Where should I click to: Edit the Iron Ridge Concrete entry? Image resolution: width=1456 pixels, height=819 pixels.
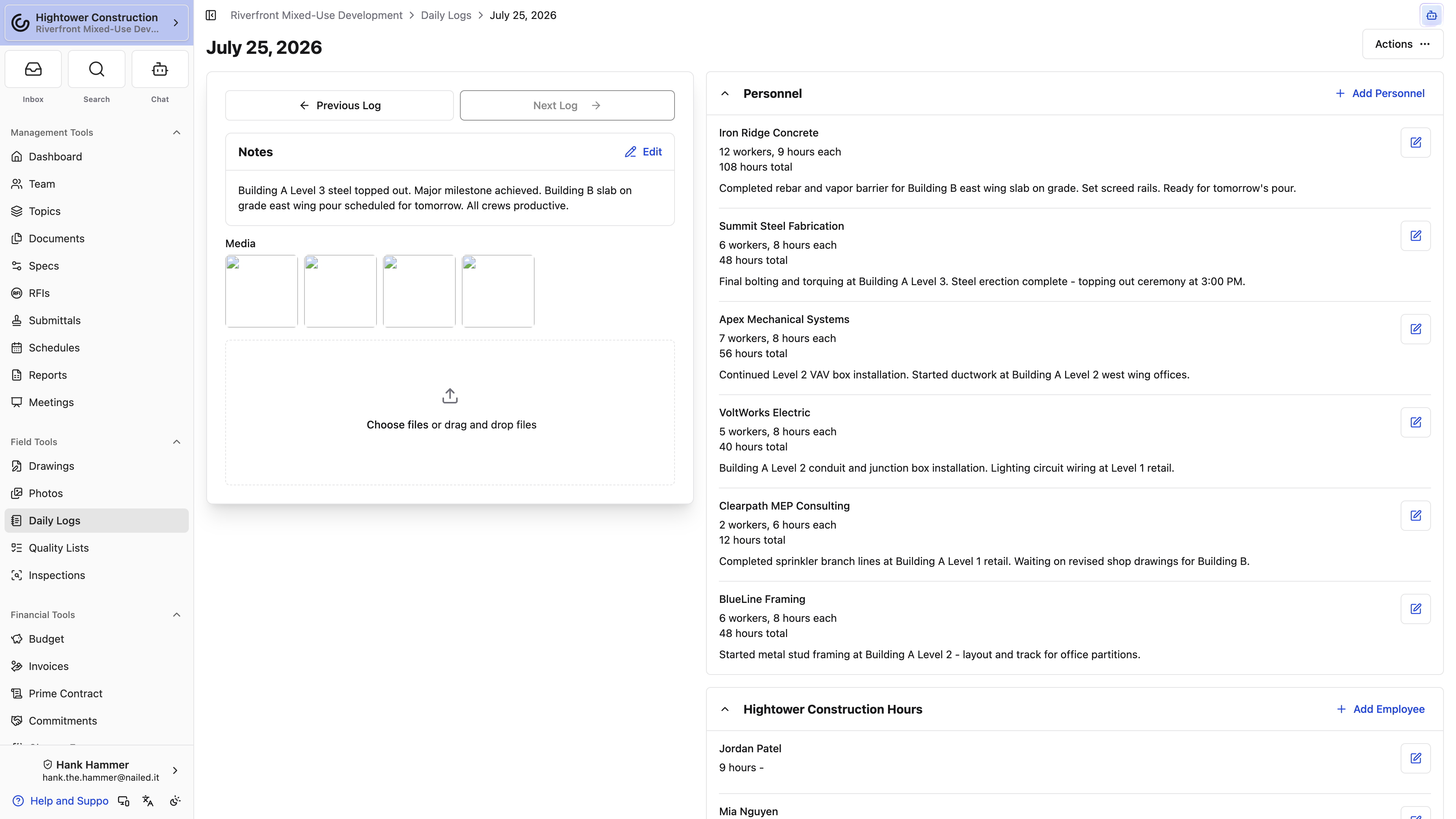[1415, 143]
